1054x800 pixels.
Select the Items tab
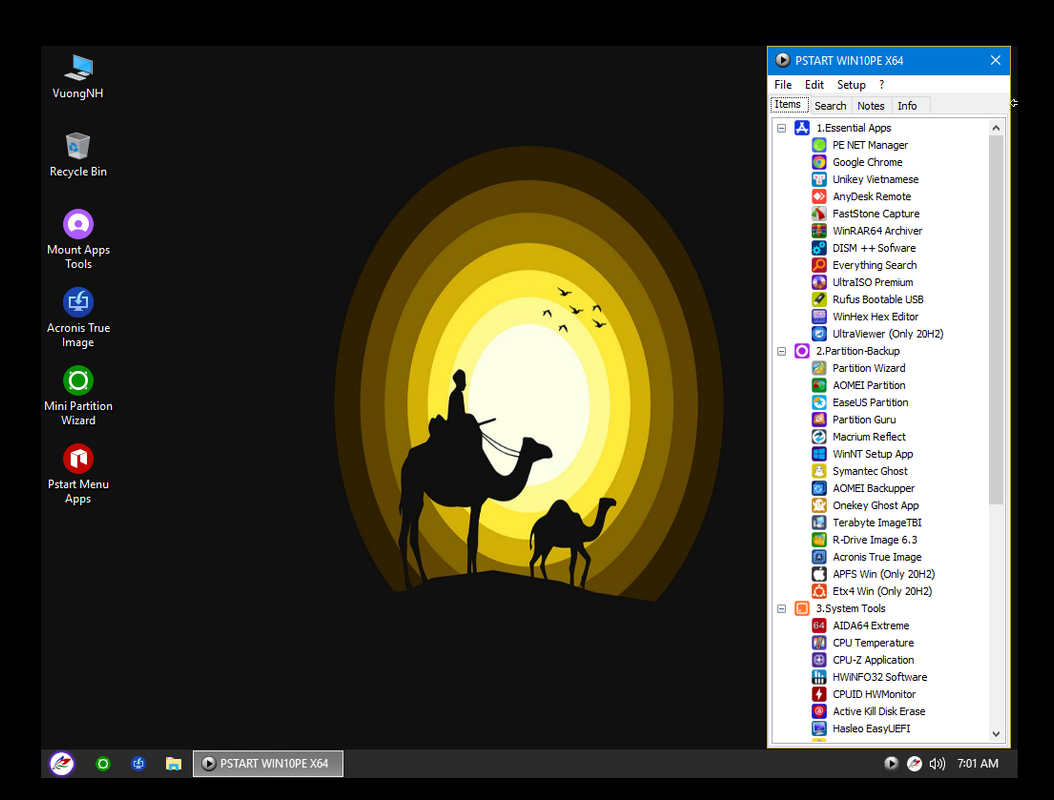(x=788, y=104)
